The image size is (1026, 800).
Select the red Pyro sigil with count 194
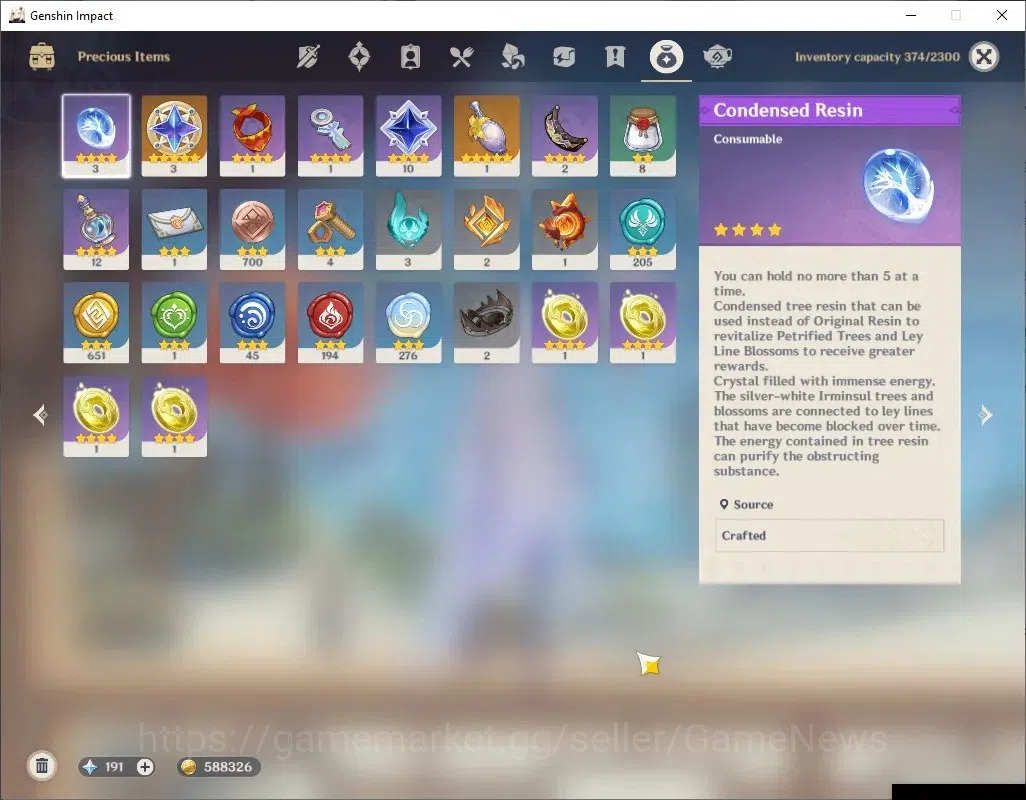coord(330,323)
